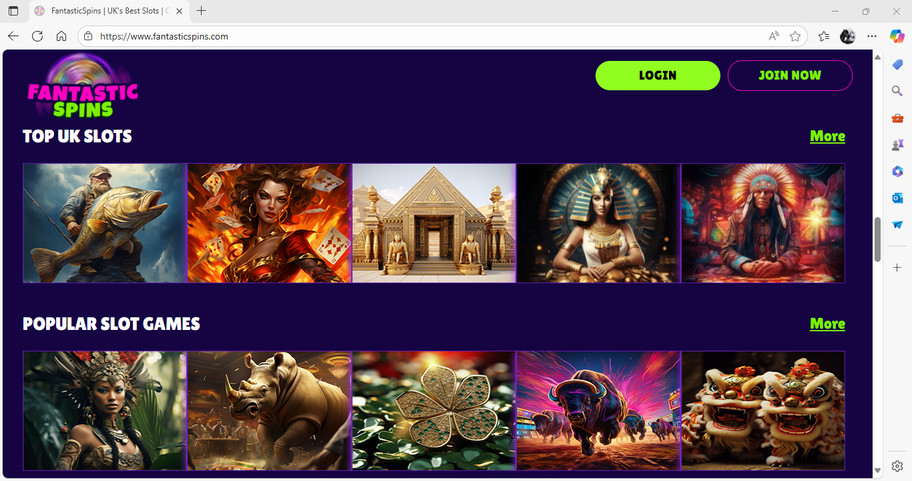Open the Settings and more menu
Viewport: 912px width, 481px height.
[x=871, y=36]
